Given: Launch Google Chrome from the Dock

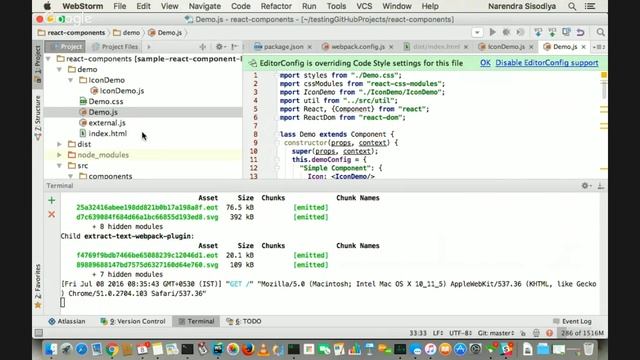Looking at the screenshot, I should pyautogui.click(x=112, y=349).
